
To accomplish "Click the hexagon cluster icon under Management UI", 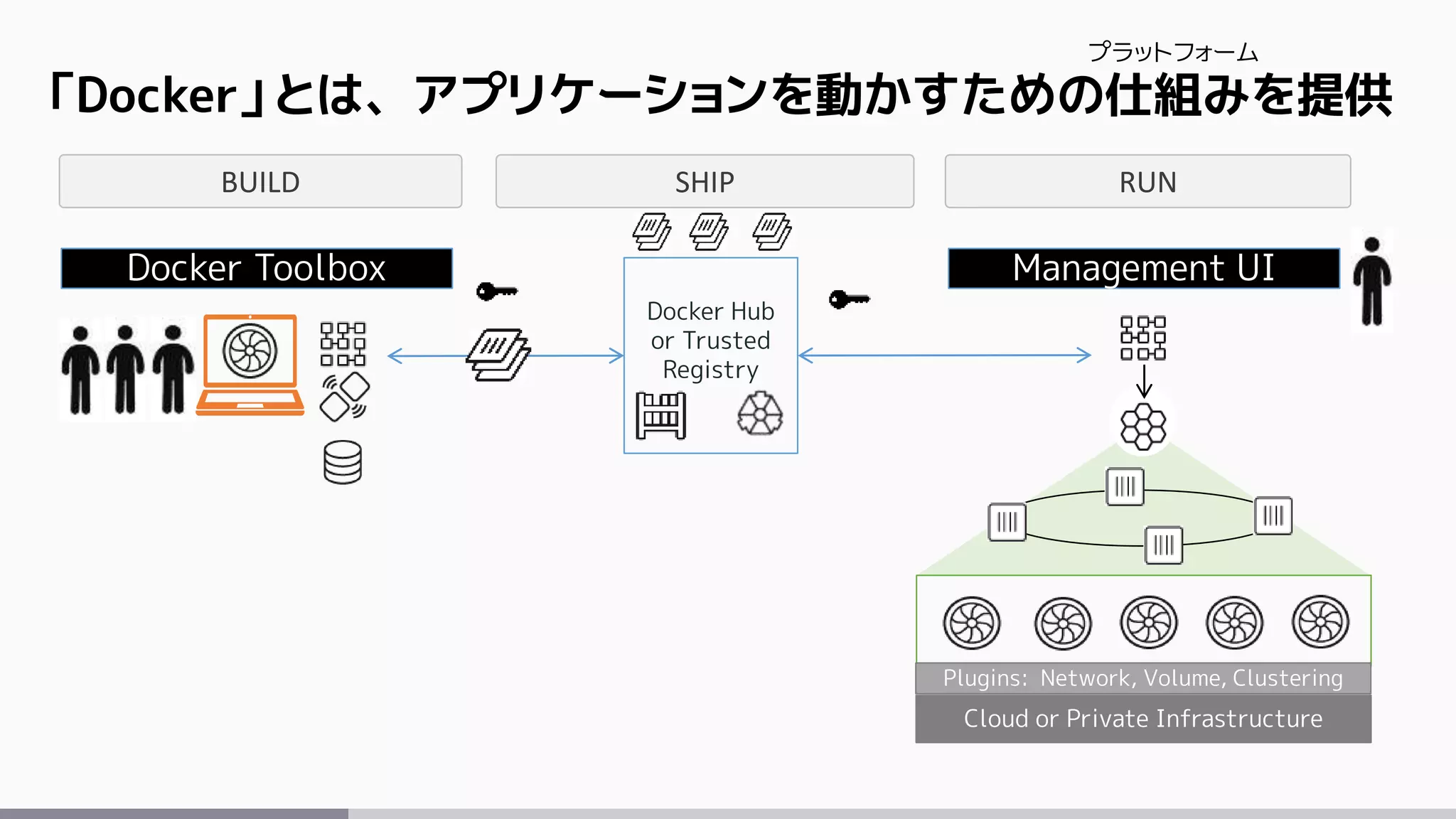I will pos(1143,427).
